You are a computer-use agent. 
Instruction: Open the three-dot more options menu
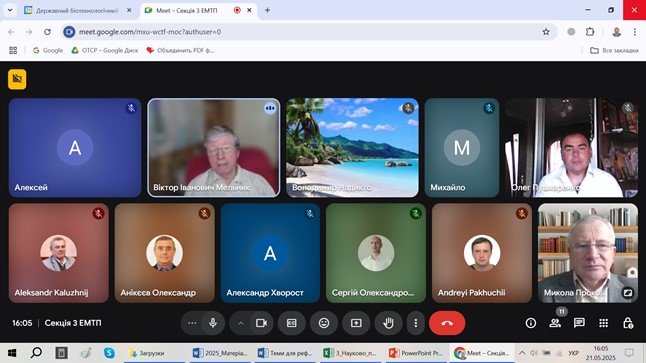coord(416,323)
